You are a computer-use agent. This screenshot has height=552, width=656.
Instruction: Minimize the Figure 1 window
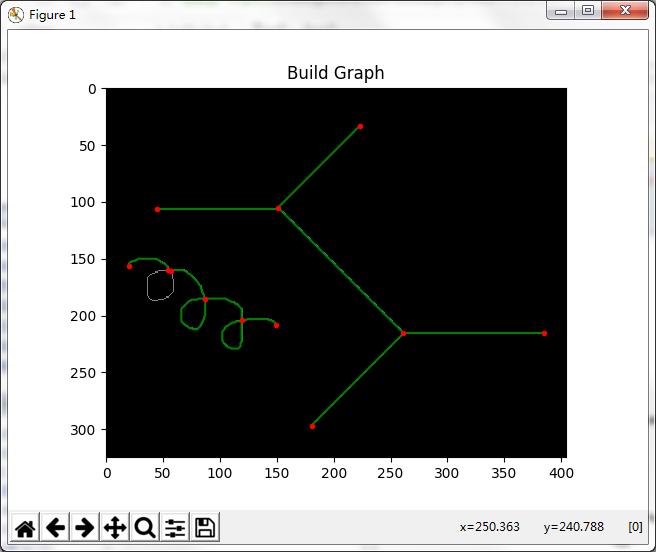(561, 11)
